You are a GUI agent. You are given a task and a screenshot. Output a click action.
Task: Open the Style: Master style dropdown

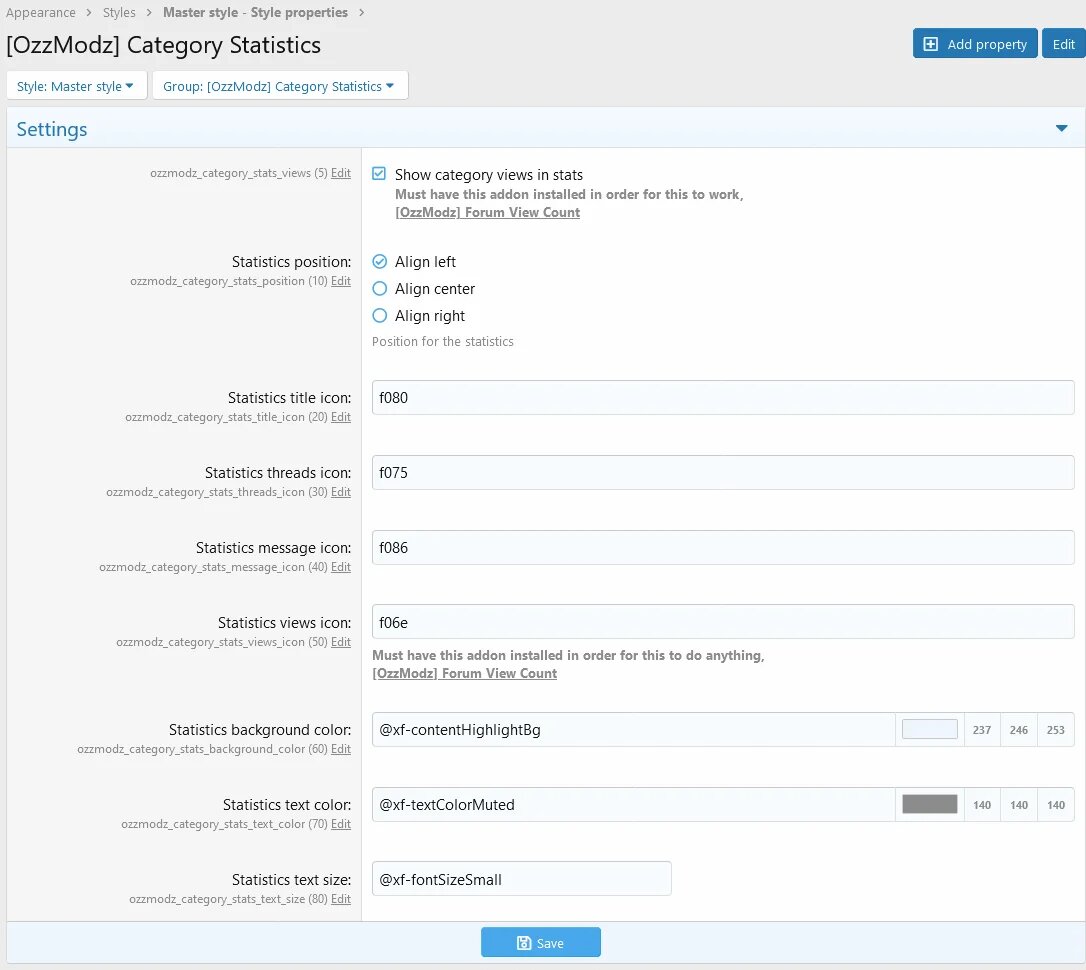point(76,86)
